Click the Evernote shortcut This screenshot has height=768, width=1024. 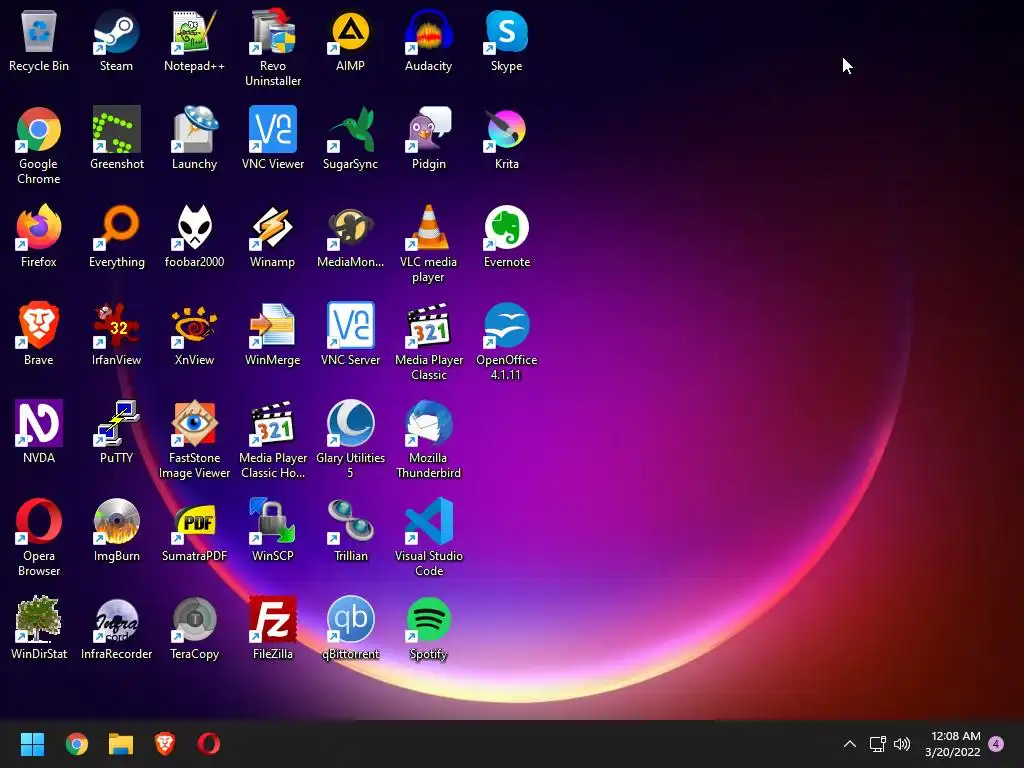(506, 228)
